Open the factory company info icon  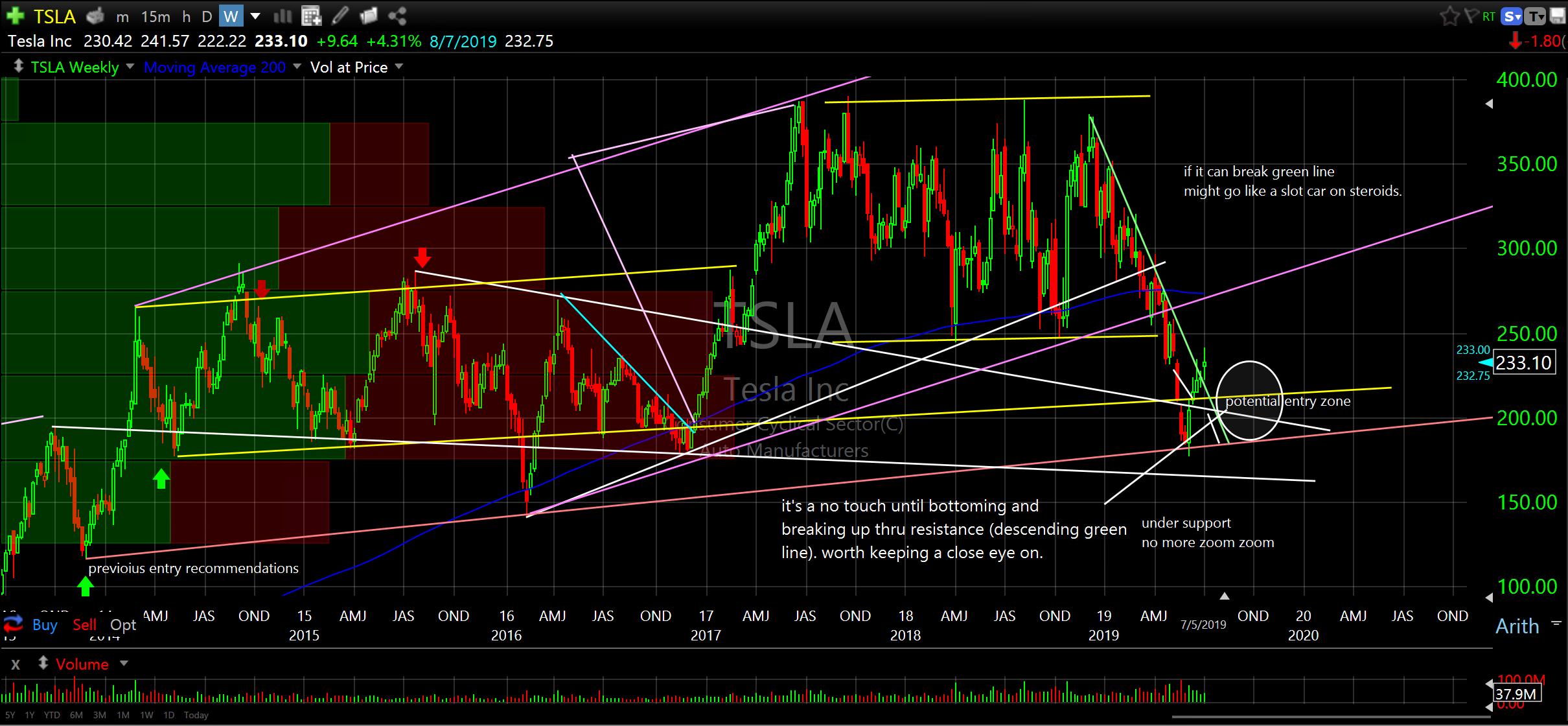95,16
